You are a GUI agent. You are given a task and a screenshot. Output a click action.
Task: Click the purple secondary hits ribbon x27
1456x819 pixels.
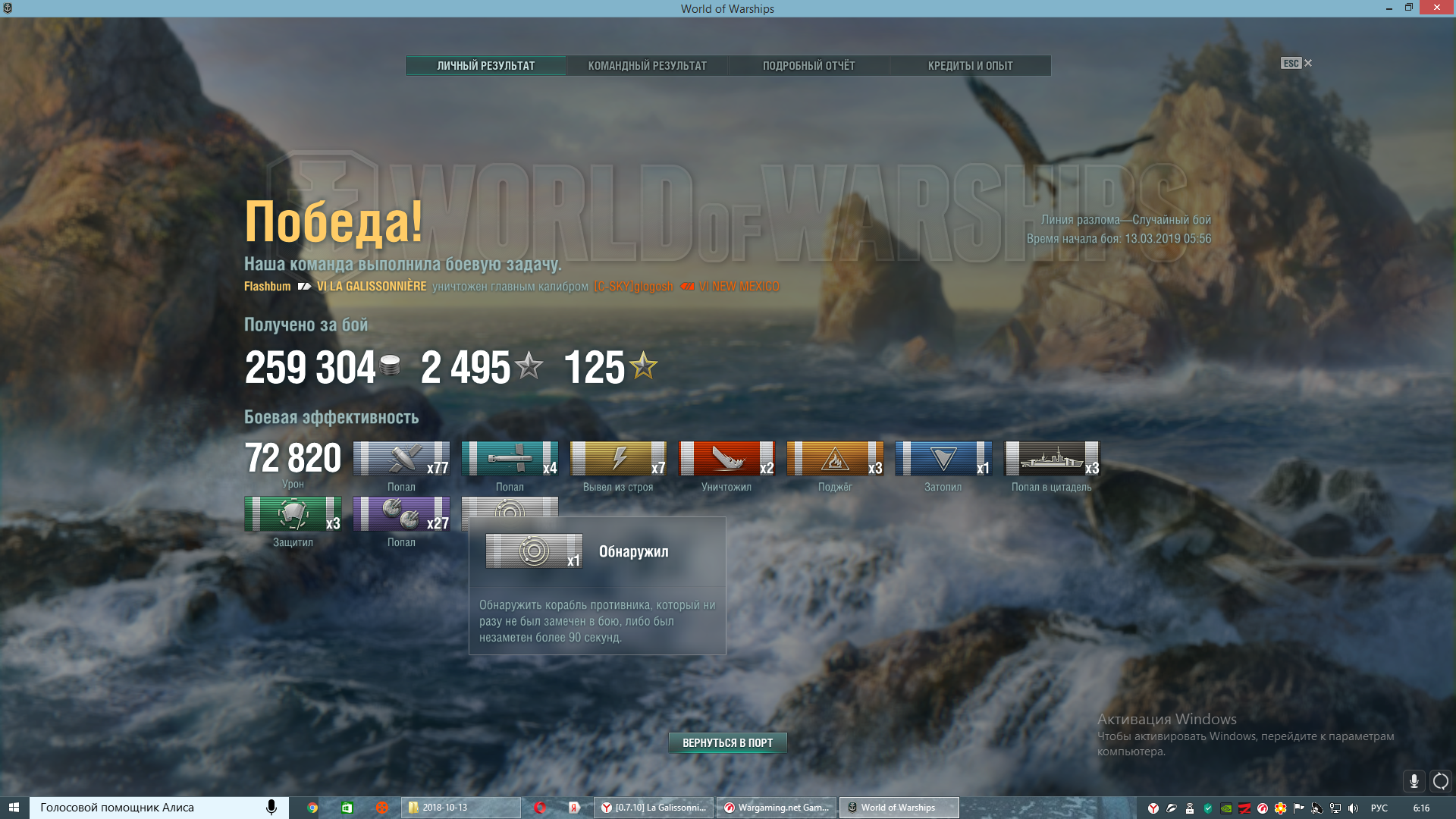click(x=401, y=514)
